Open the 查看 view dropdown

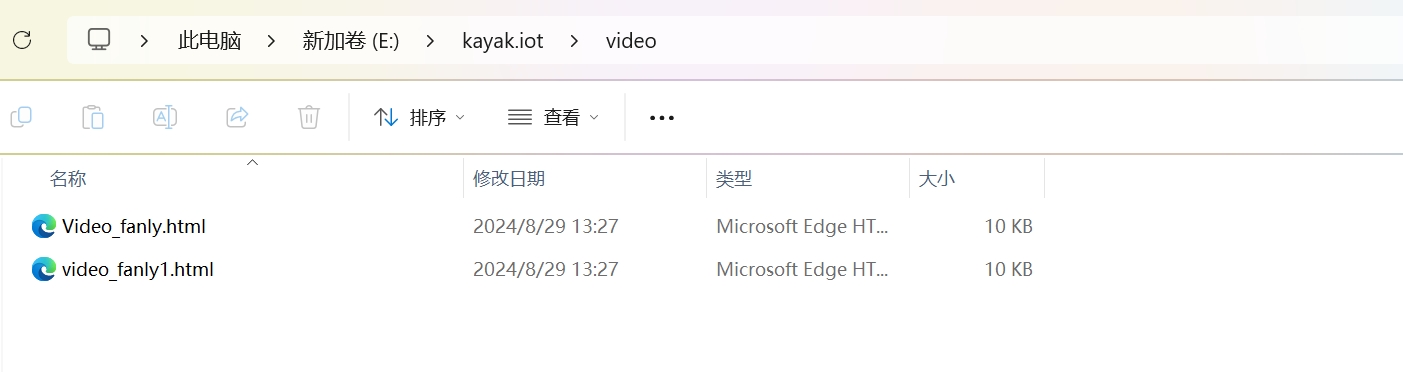coord(553,117)
